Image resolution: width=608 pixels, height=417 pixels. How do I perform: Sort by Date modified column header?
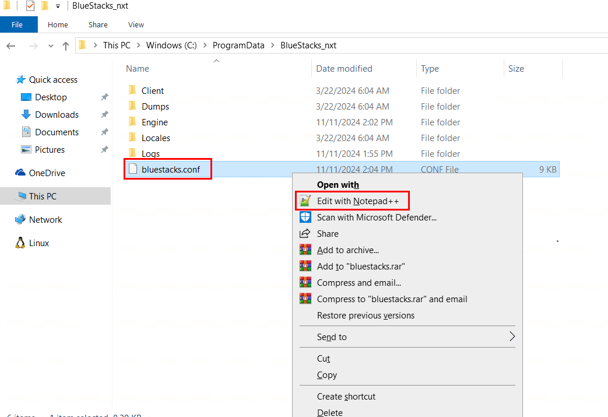(x=344, y=69)
